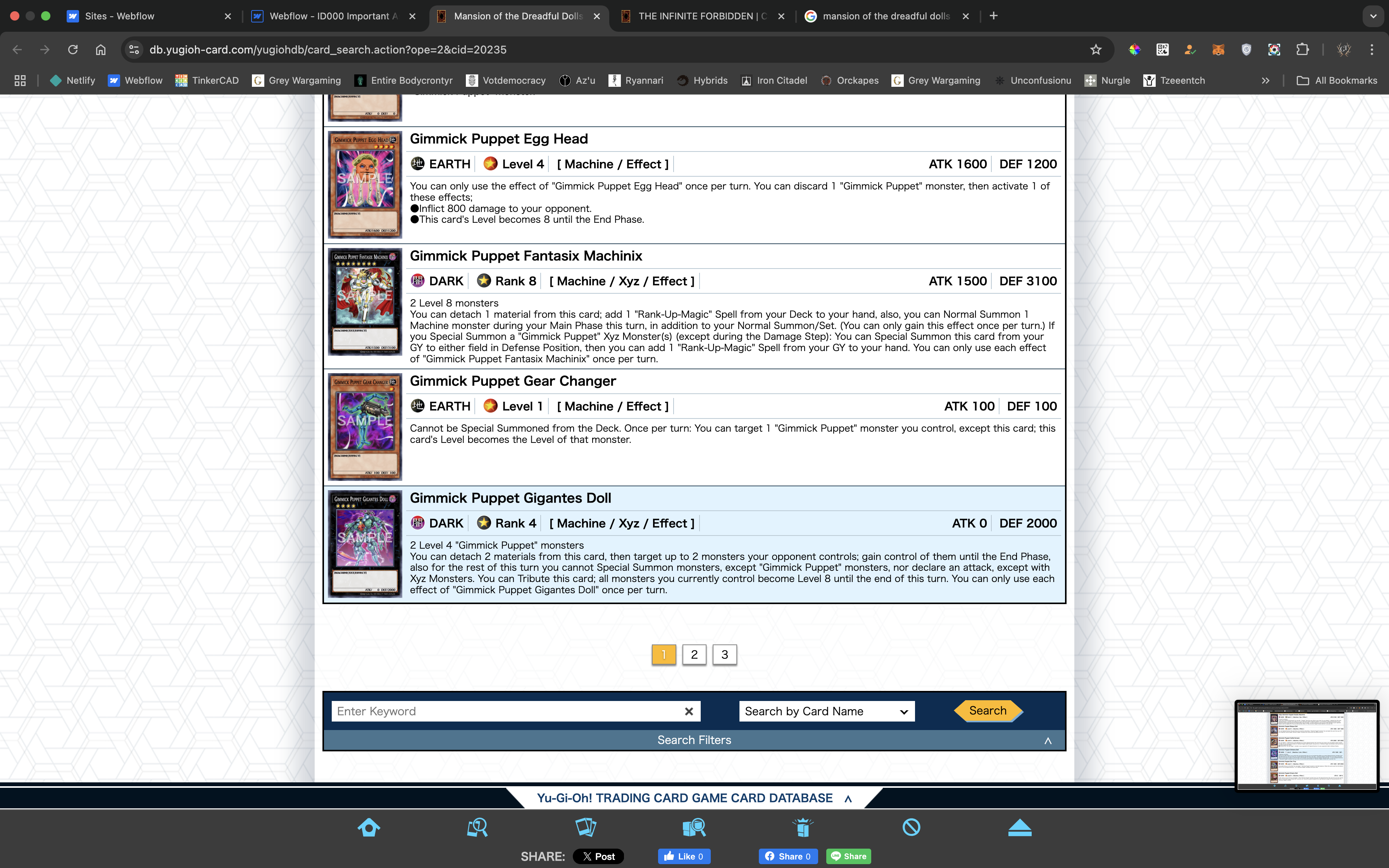The image size is (1389, 868).
Task: Click the Enter Keyword input field
Action: click(505, 711)
